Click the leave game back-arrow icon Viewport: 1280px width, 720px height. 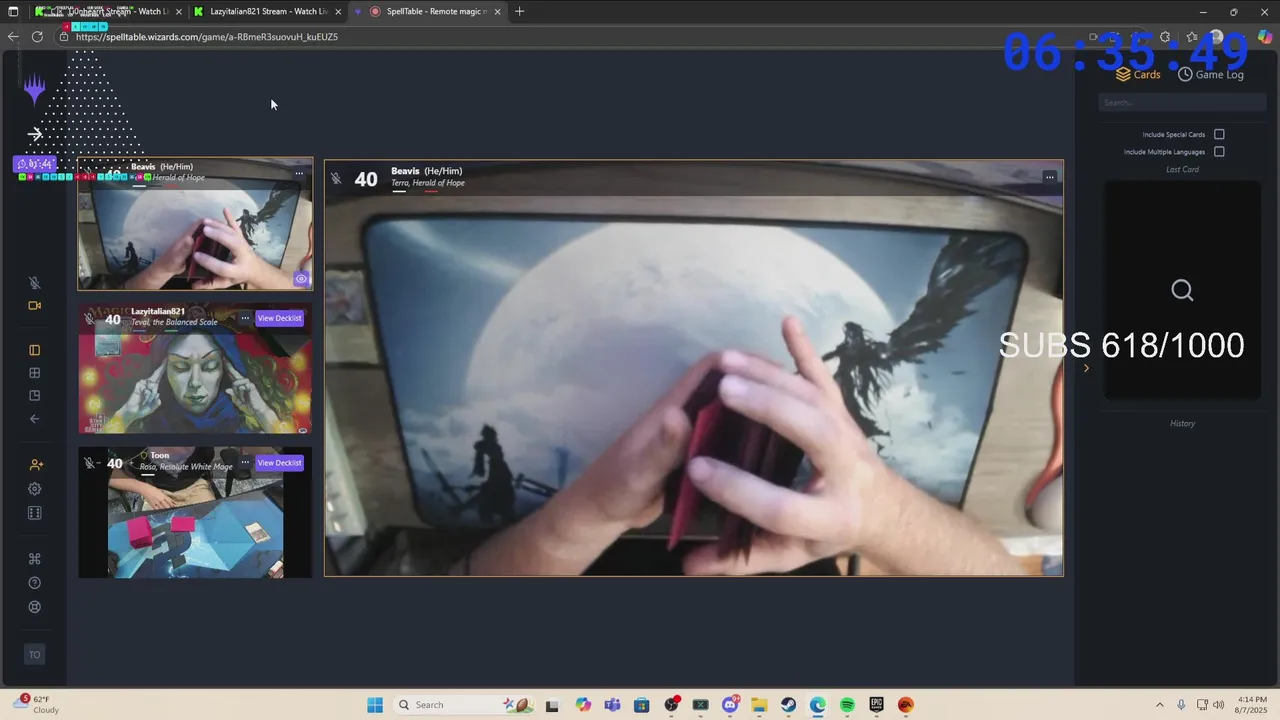[35, 419]
